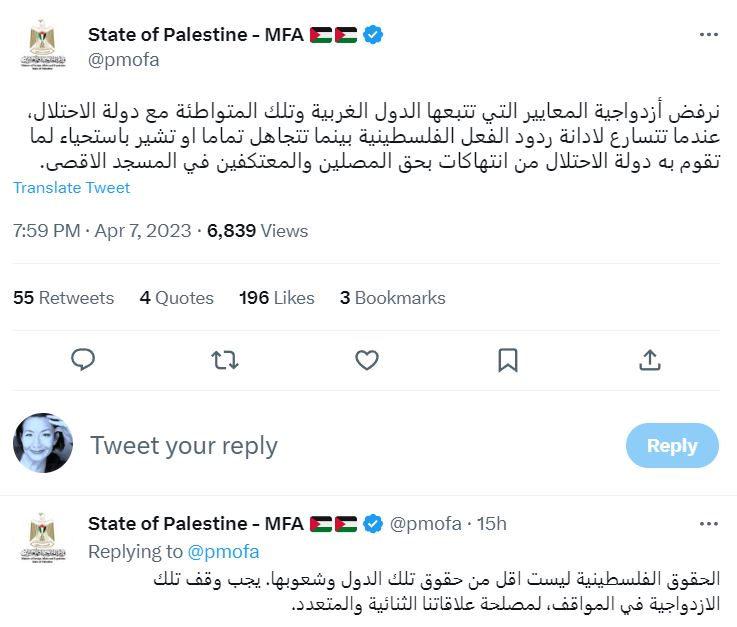This screenshot has height=627, width=737.
Task: Click the Replying to @pmofa mention
Action: [223, 552]
